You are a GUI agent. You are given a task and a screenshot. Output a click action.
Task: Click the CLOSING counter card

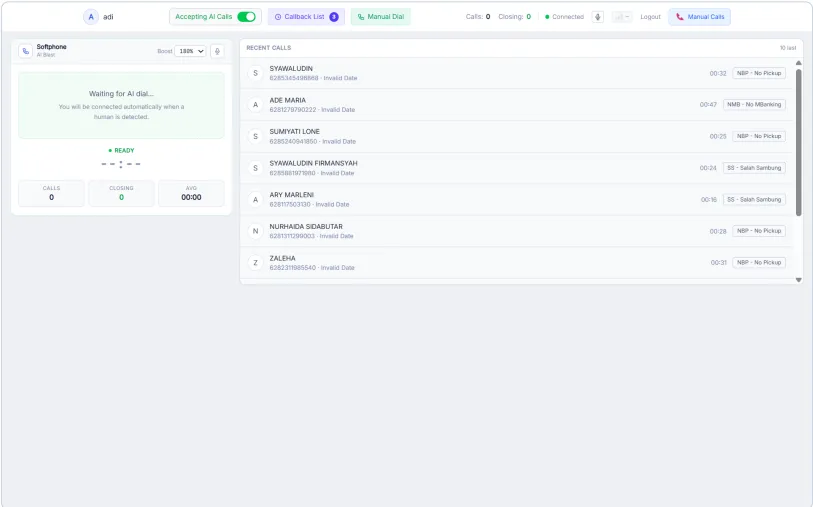pyautogui.click(x=121, y=193)
